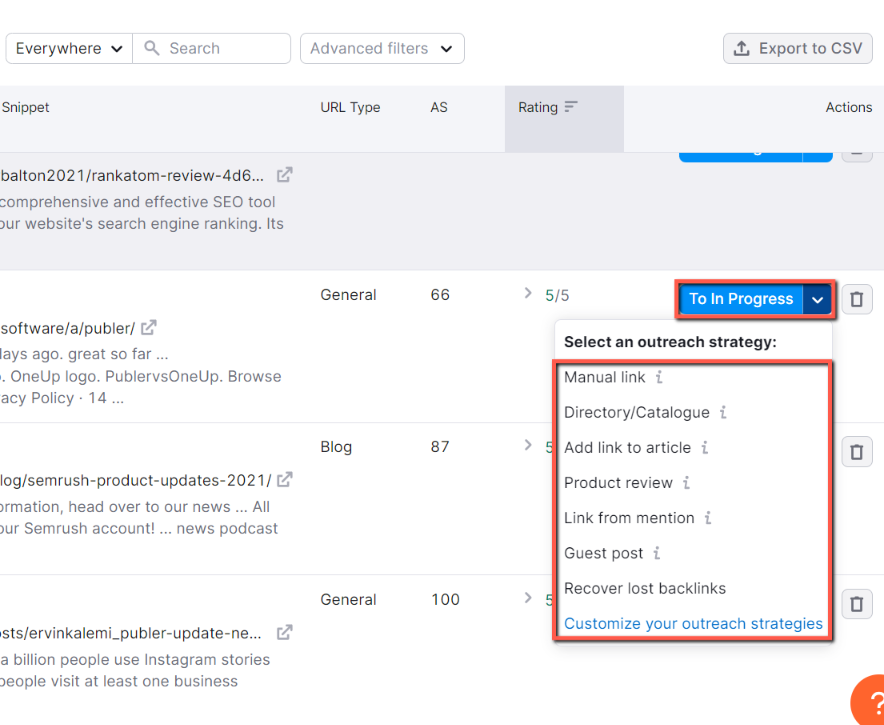The image size is (884, 725).
Task: Open the external link icon next to publer URL
Action: (147, 326)
